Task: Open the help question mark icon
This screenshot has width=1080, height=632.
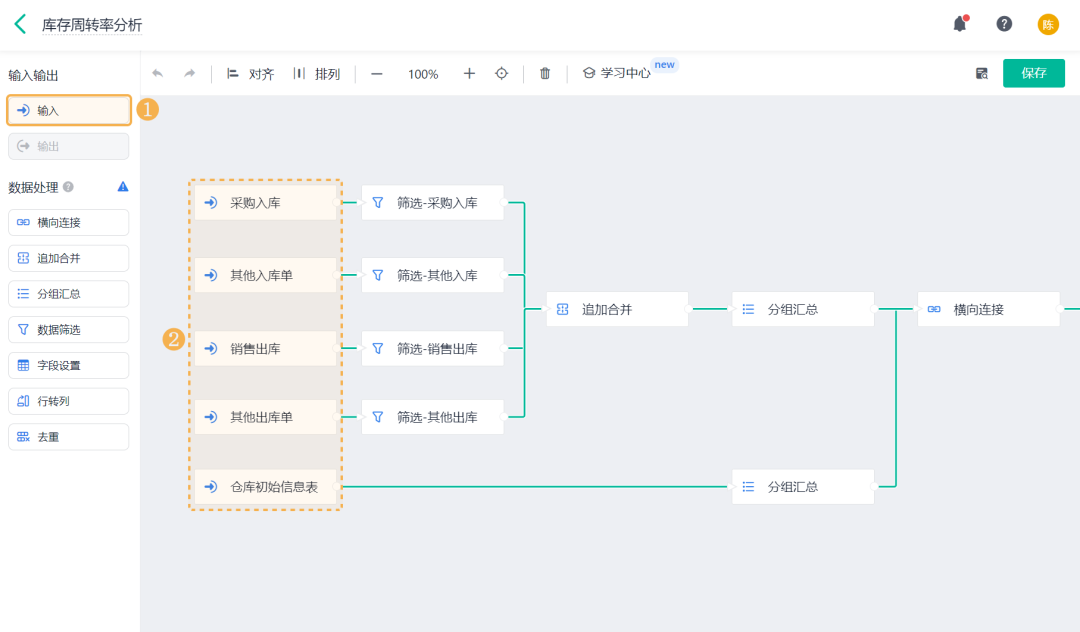Action: (x=1004, y=24)
